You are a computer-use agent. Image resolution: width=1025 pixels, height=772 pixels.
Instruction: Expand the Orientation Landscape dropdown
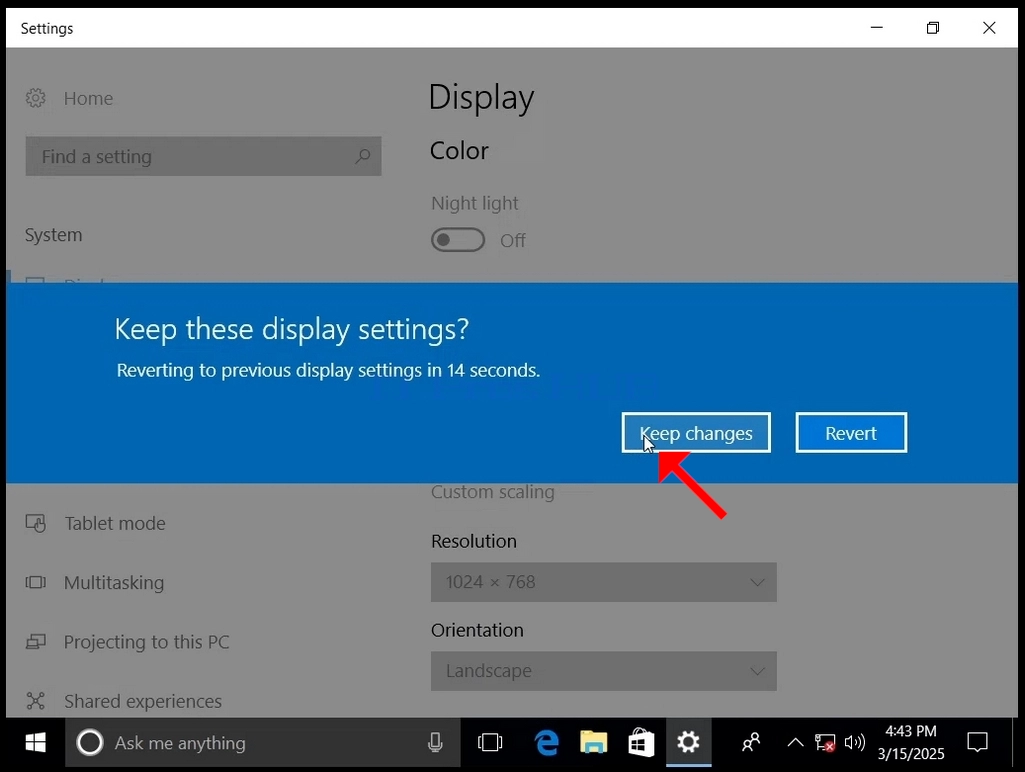[603, 671]
